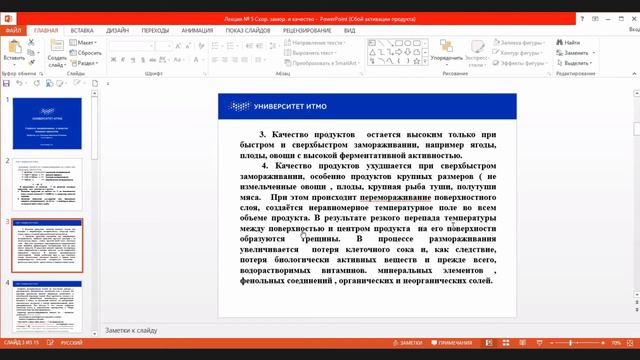The height and width of the screenshot is (360, 640).
Task: Select the down arrow shape in gallery
Action: tap(407, 52)
